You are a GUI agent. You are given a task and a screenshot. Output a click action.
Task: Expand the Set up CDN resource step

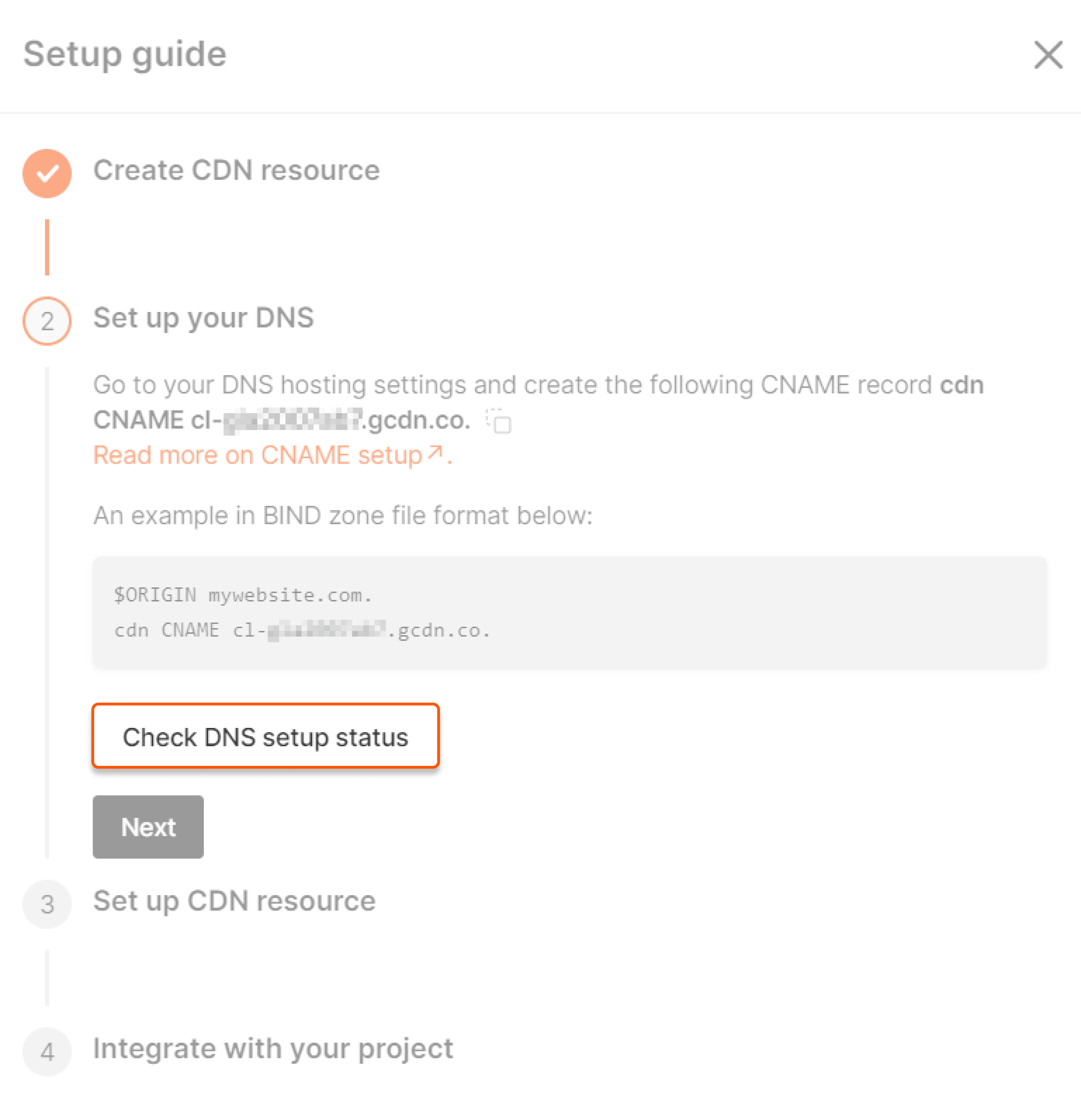pyautogui.click(x=234, y=901)
